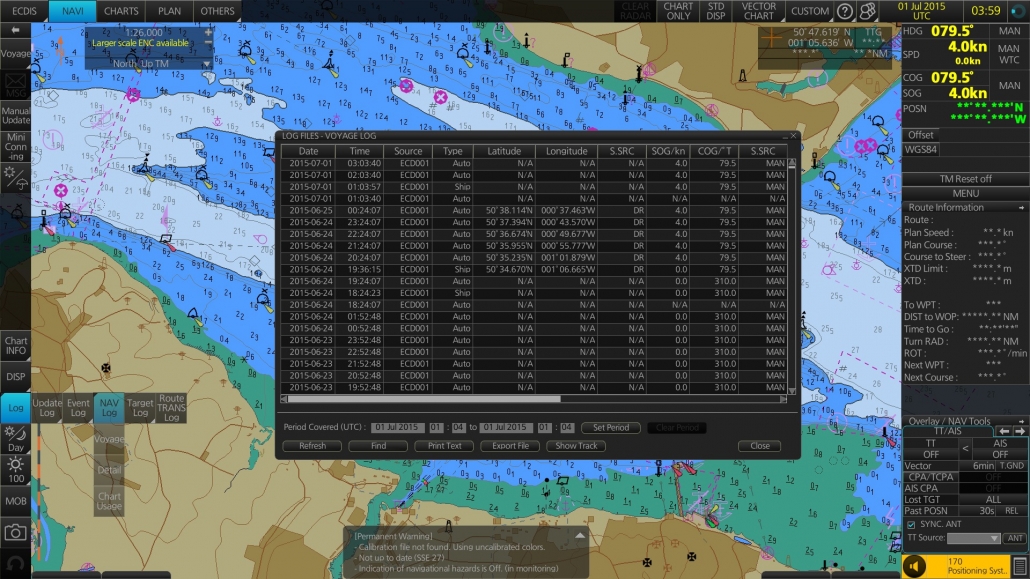Click Print Text button
The height and width of the screenshot is (579, 1030).
tap(445, 446)
